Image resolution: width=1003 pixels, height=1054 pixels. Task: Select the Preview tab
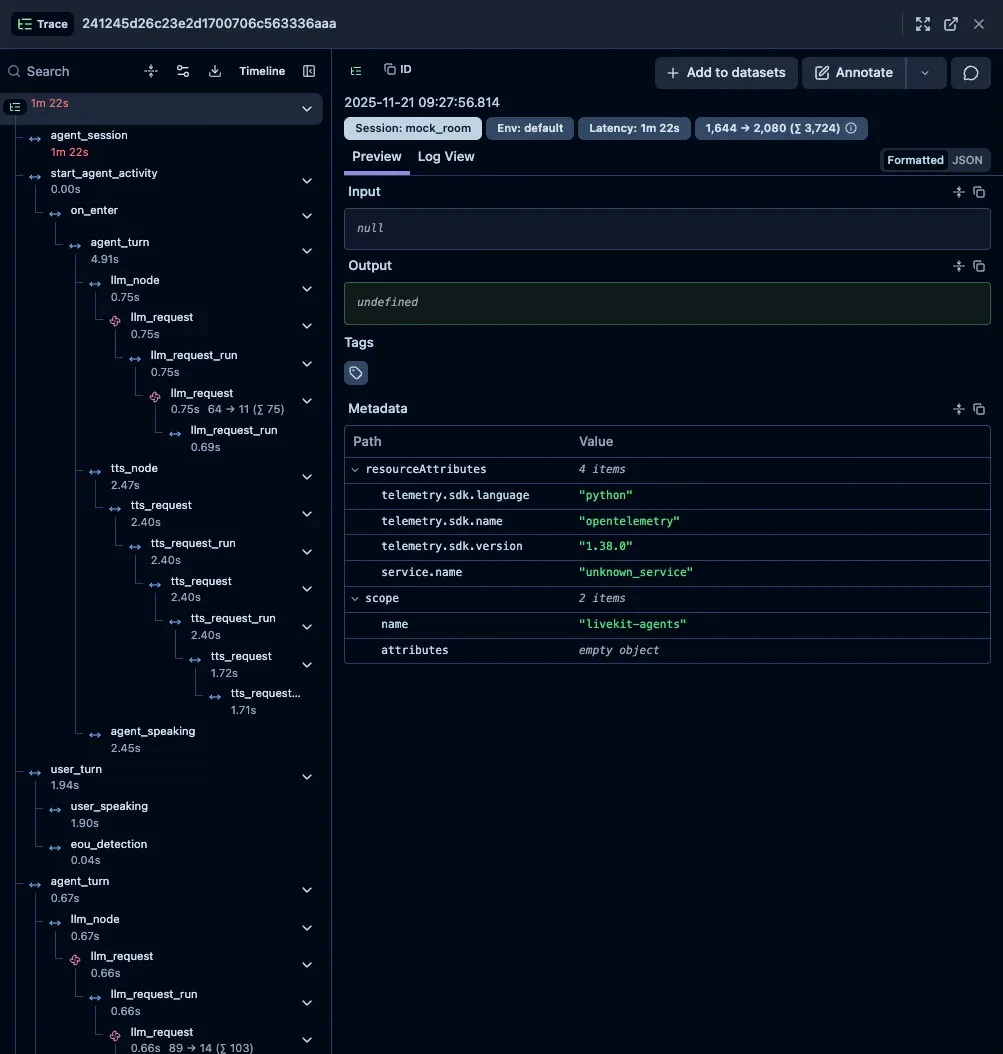(x=377, y=157)
